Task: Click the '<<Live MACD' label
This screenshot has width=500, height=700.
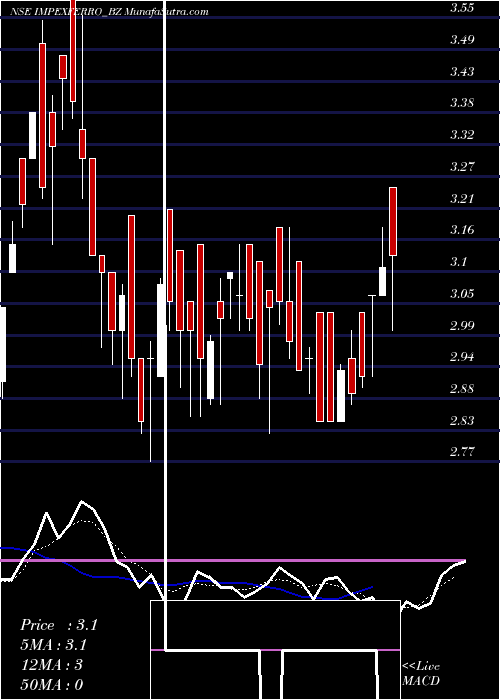Action: point(421,674)
